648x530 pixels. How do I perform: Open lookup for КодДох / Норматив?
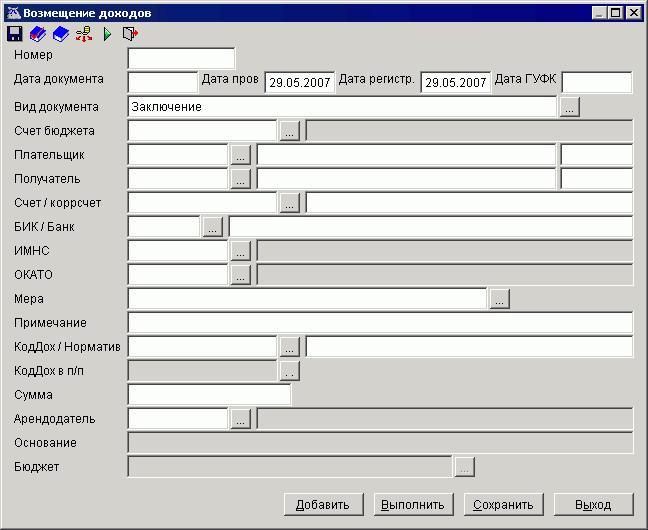click(x=289, y=347)
